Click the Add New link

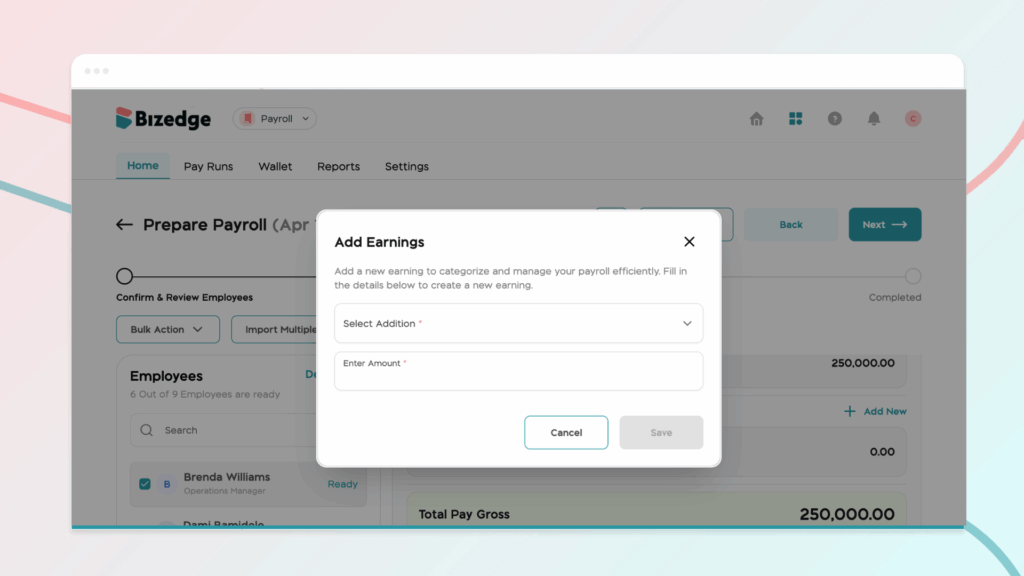(875, 411)
